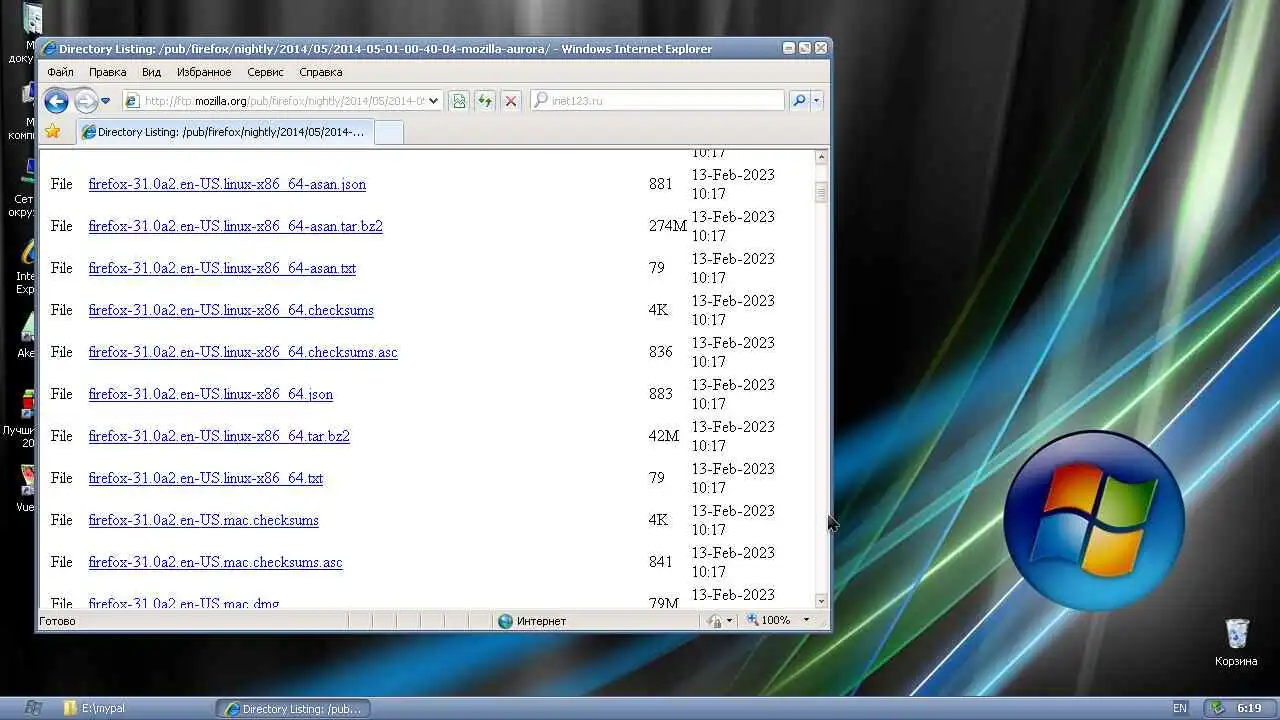Expand the zoom level dropdown arrow
This screenshot has width=1280, height=720.
(x=806, y=621)
